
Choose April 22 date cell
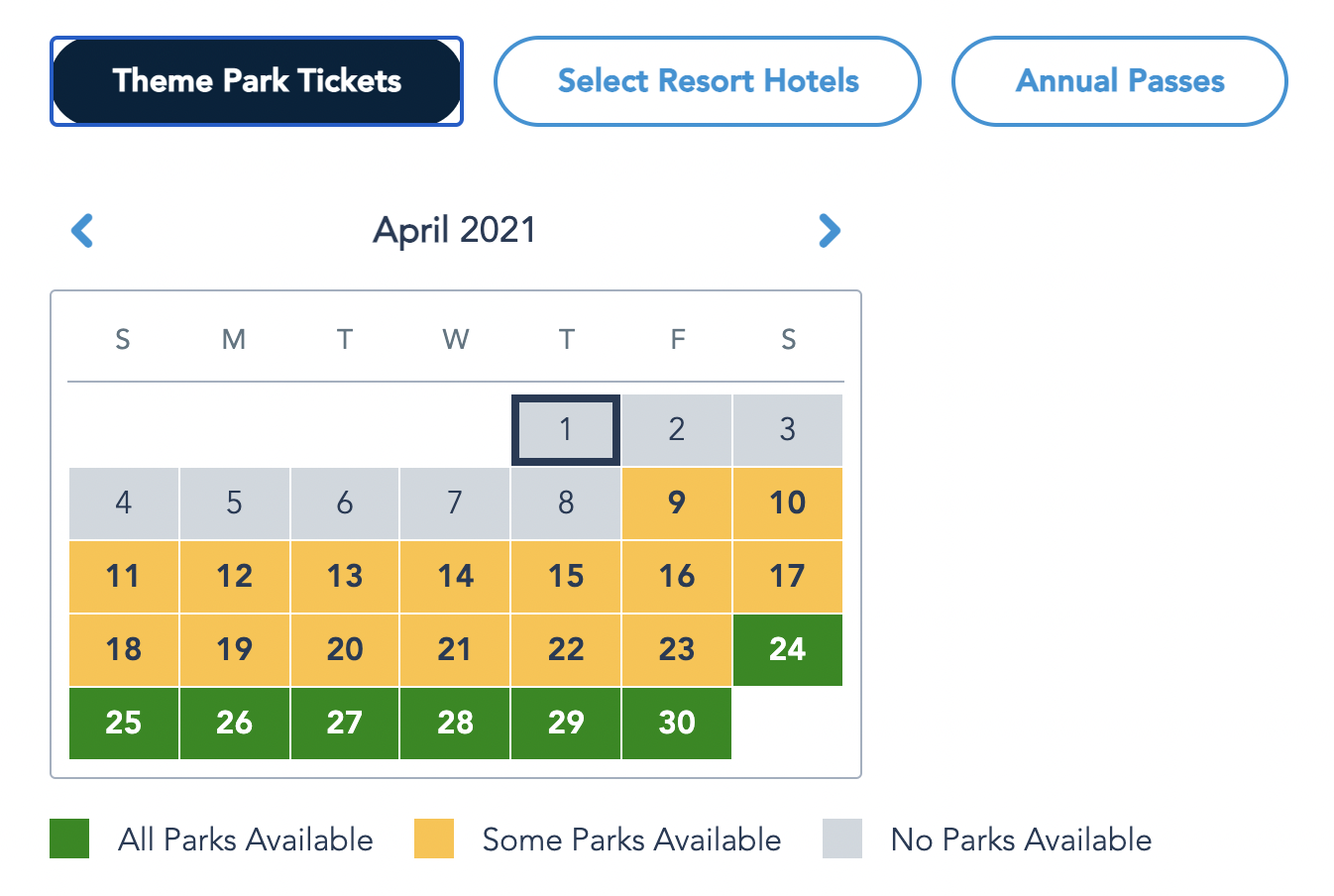[x=566, y=650]
